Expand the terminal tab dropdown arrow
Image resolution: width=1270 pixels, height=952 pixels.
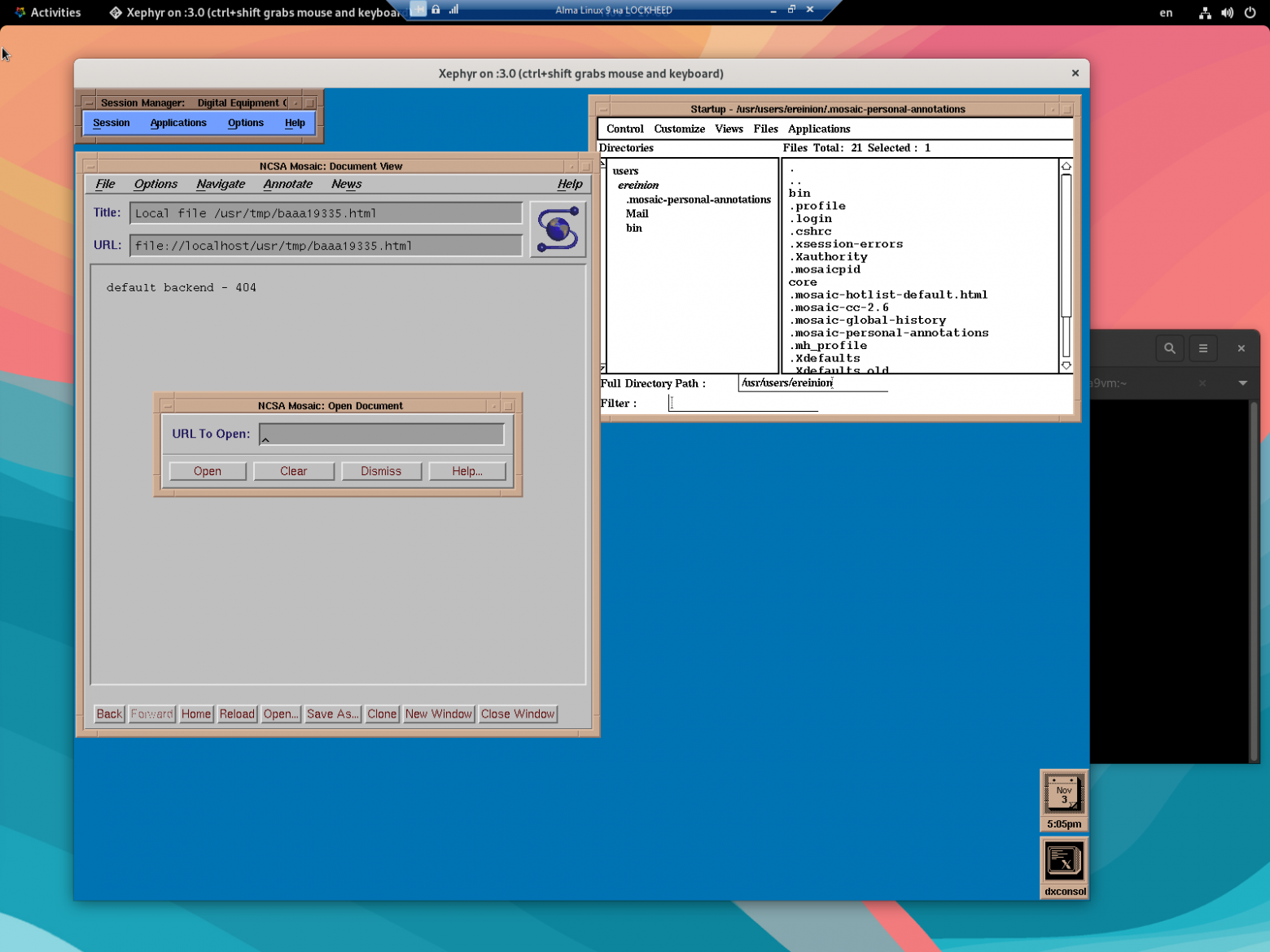pyautogui.click(x=1242, y=383)
